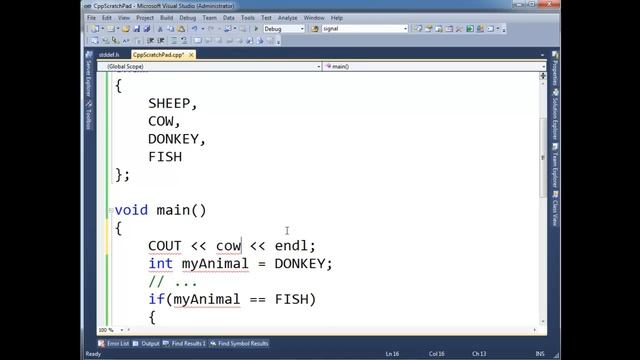Click the Start Page green icon
640x360 pixels.
click(x=470, y=29)
